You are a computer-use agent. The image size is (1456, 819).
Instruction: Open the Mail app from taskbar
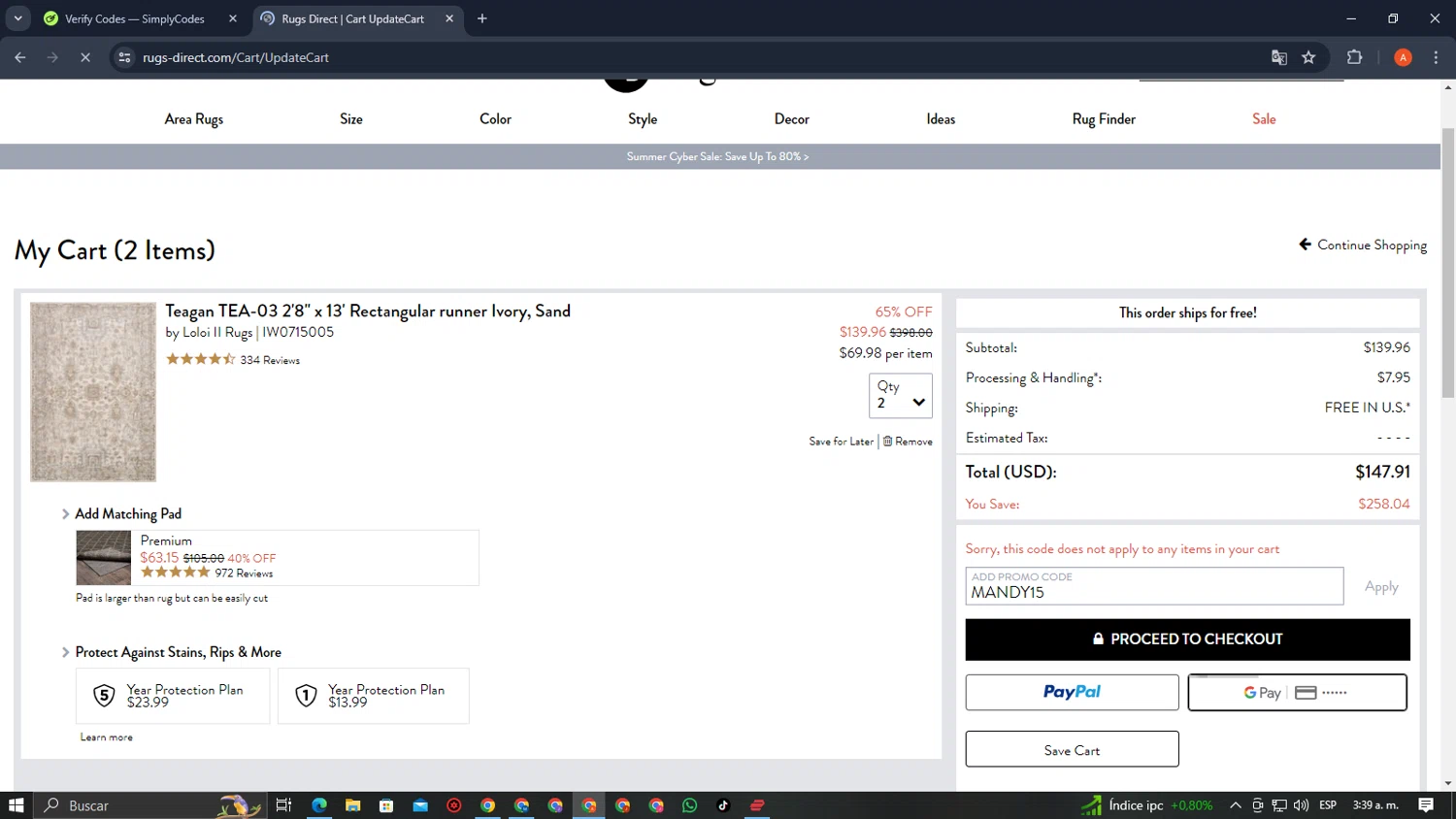click(x=420, y=805)
